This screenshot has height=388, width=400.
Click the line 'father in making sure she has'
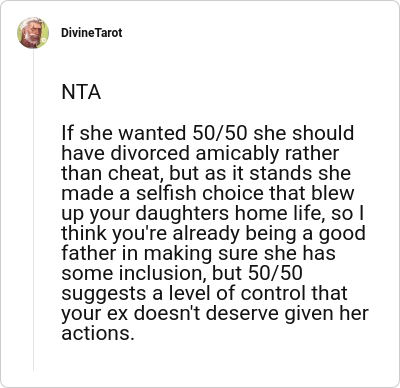point(198,253)
